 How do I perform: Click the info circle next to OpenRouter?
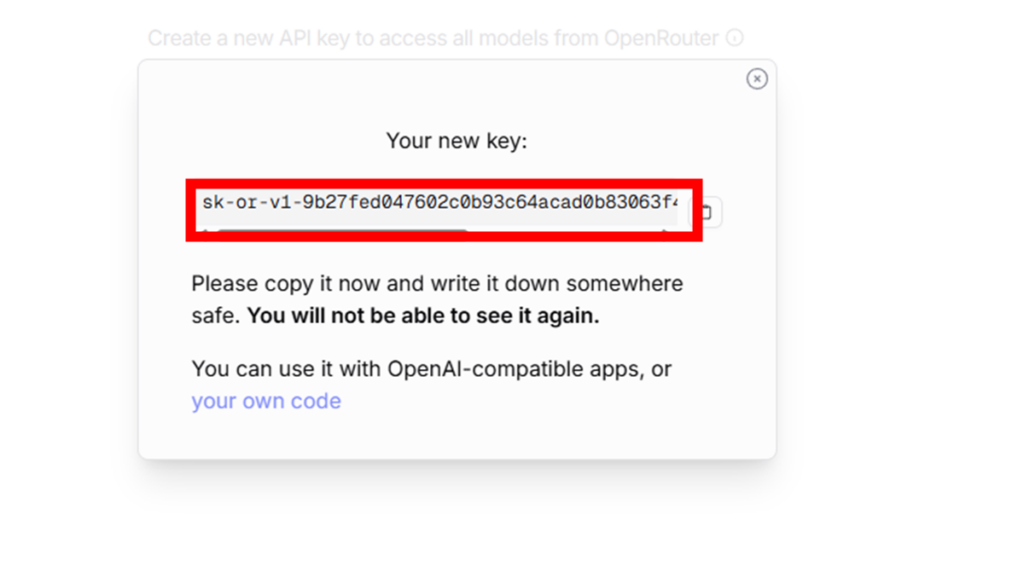point(736,37)
